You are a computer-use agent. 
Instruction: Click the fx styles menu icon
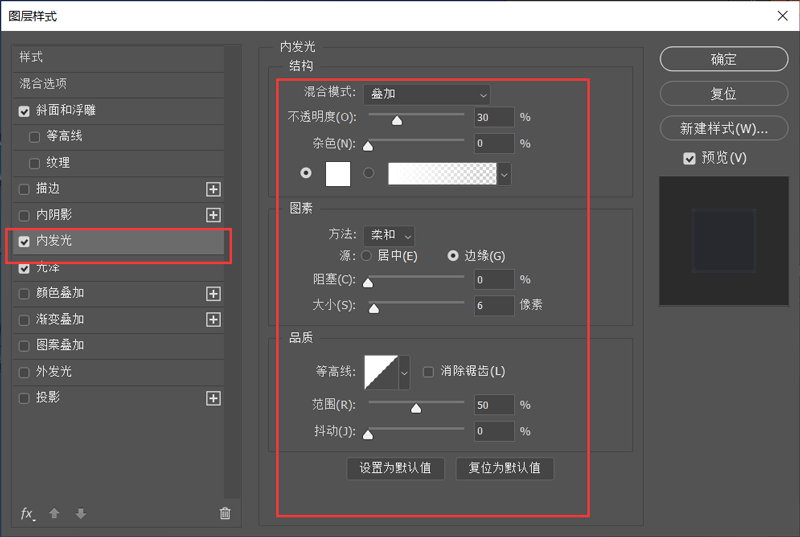point(28,513)
